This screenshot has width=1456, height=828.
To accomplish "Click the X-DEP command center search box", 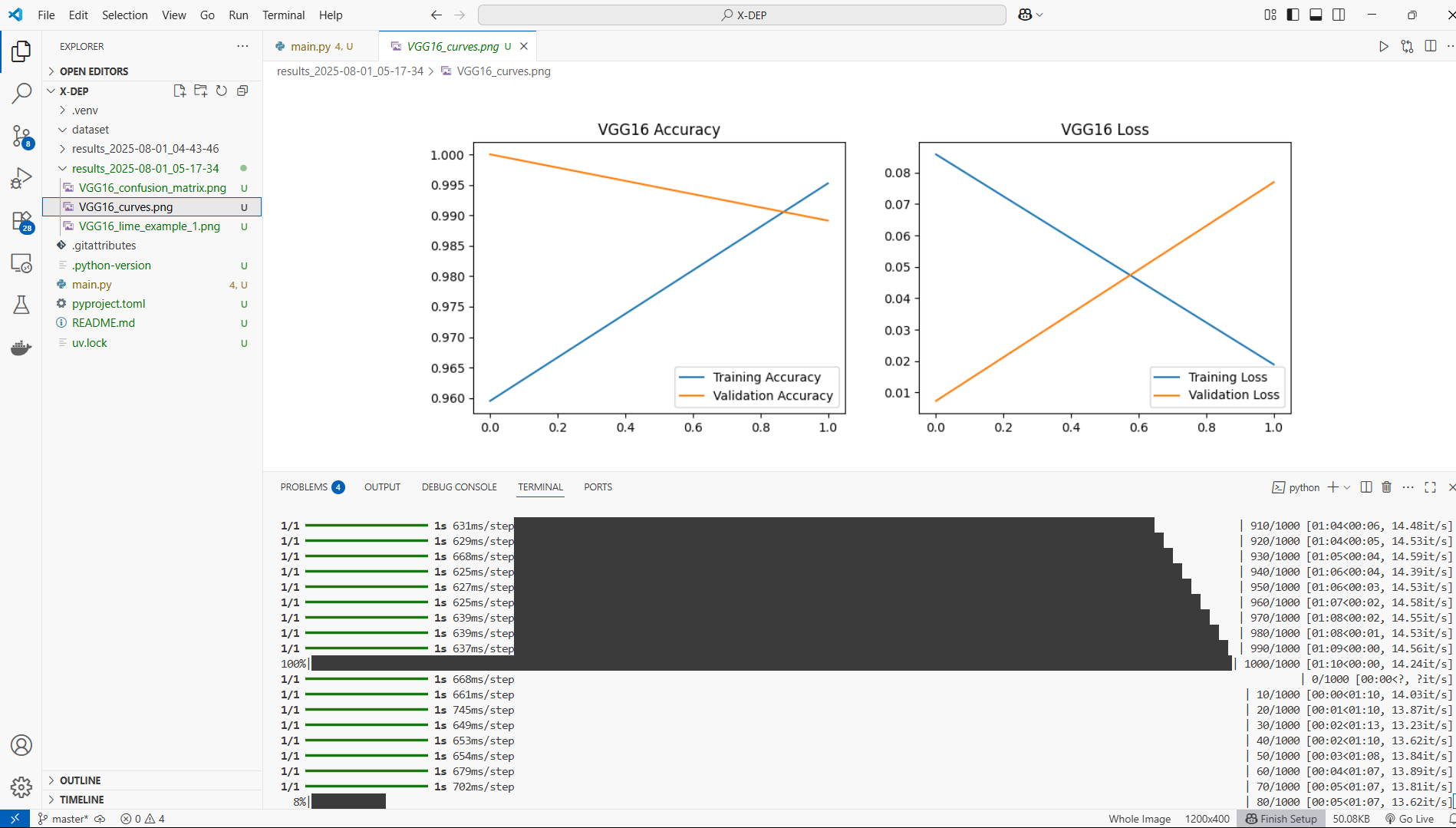I will pyautogui.click(x=742, y=15).
